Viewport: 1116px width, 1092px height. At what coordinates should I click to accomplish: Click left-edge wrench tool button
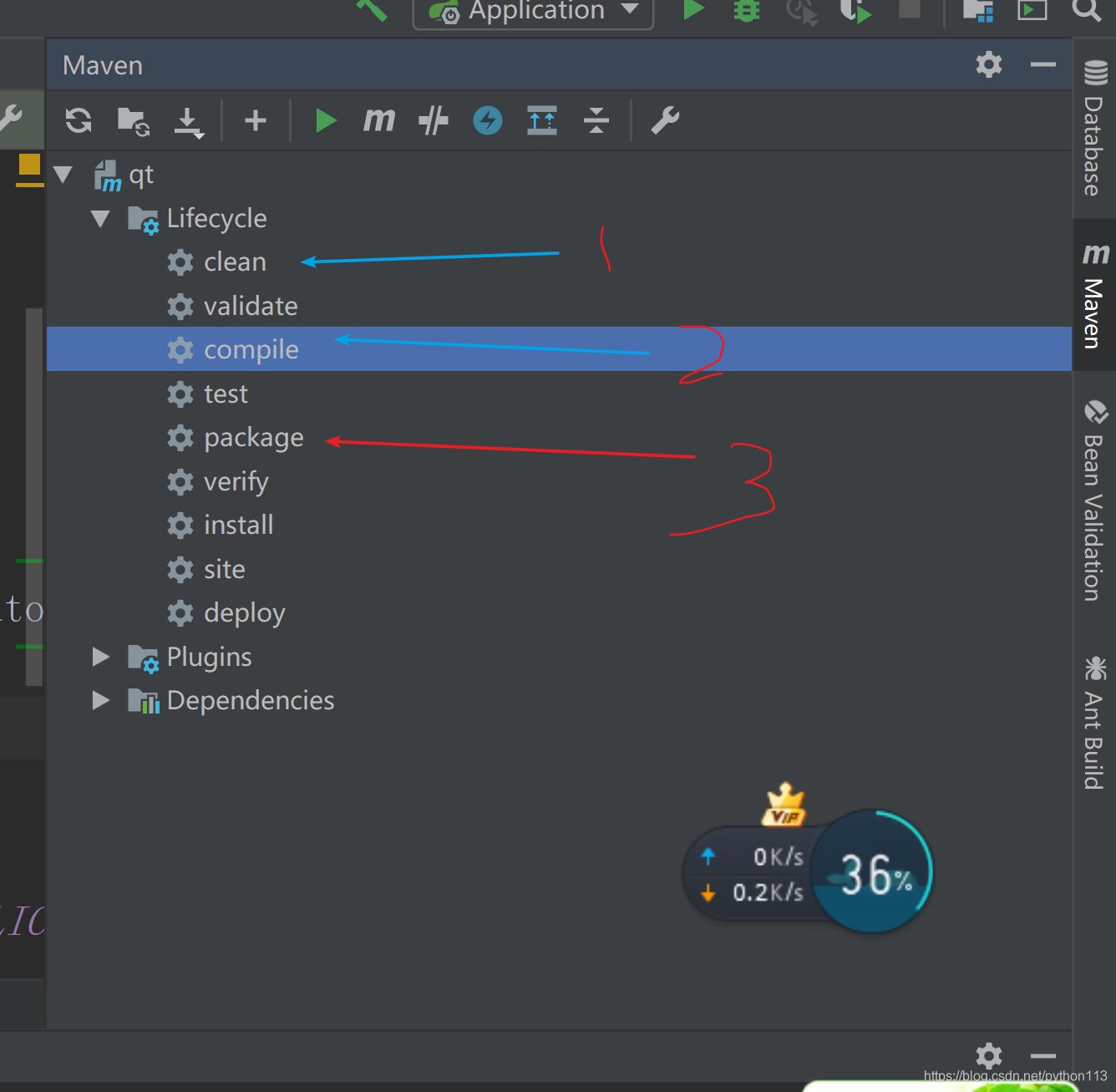tap(12, 119)
